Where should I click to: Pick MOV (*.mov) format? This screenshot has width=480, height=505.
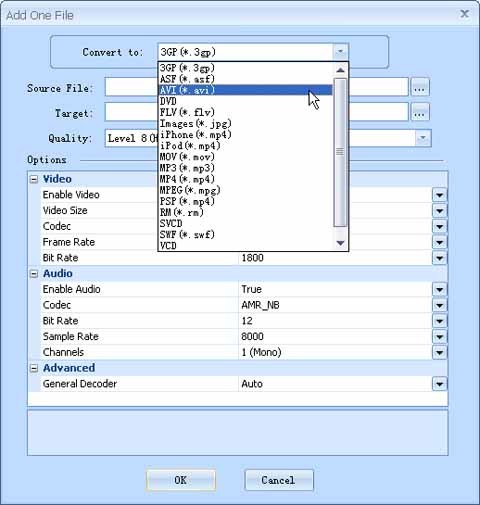click(246, 157)
